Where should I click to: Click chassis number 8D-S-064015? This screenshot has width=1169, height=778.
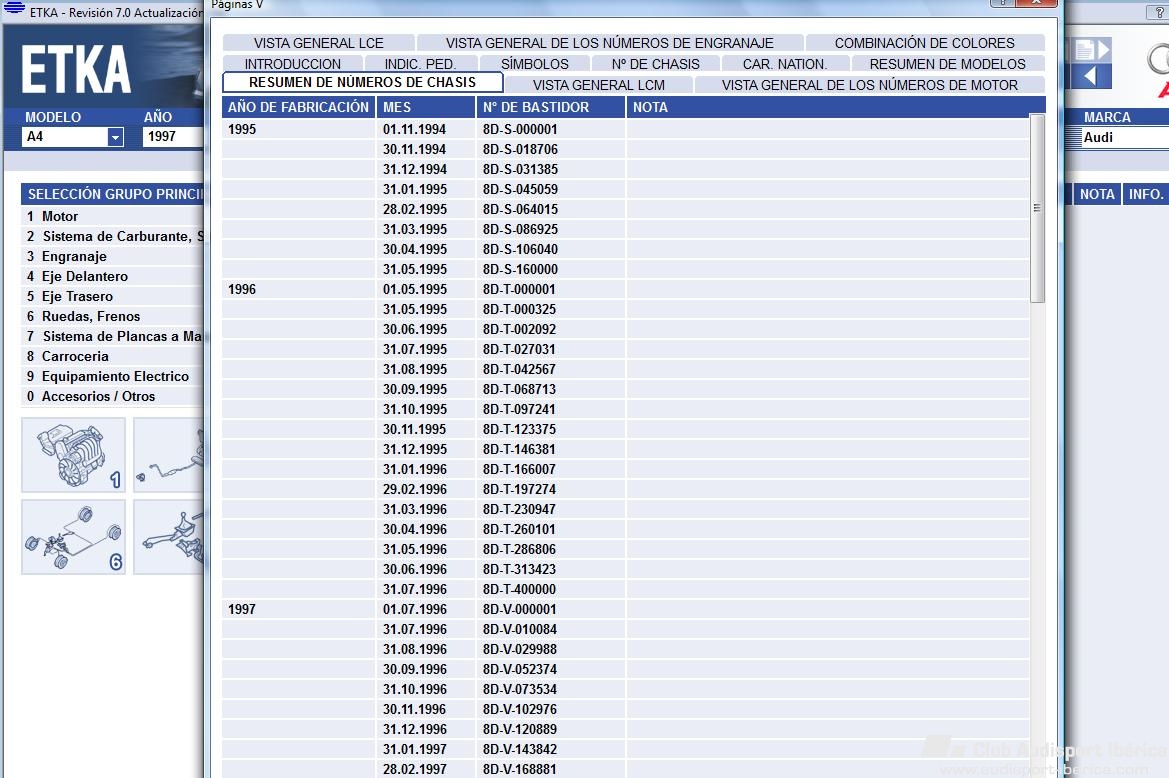pyautogui.click(x=520, y=209)
